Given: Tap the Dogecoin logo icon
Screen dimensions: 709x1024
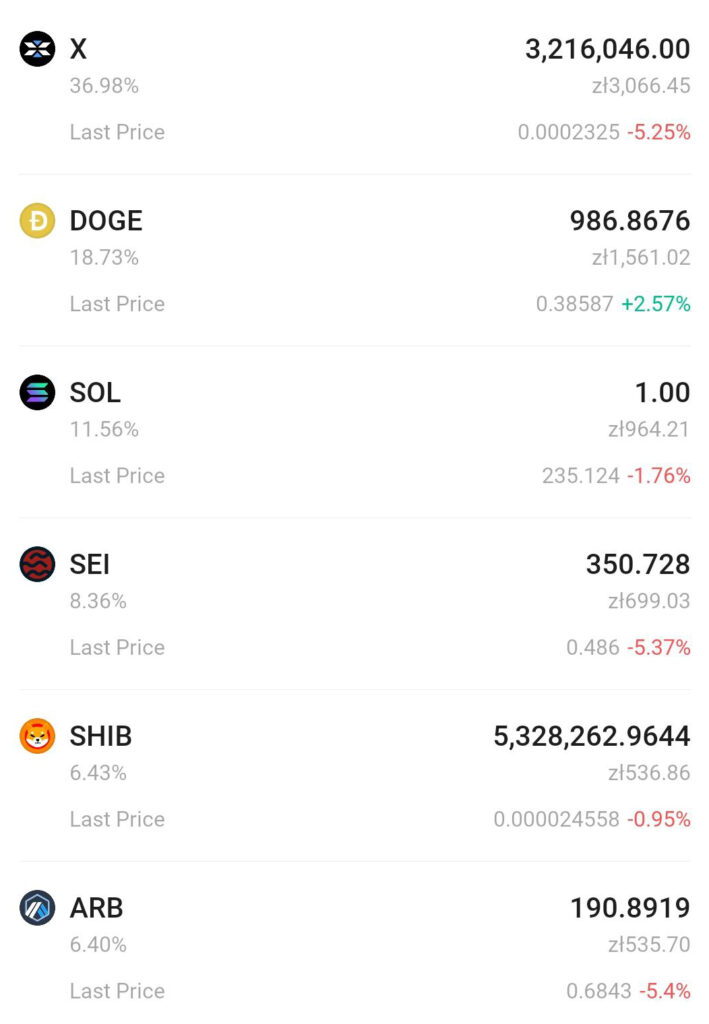Looking at the screenshot, I should 37,221.
